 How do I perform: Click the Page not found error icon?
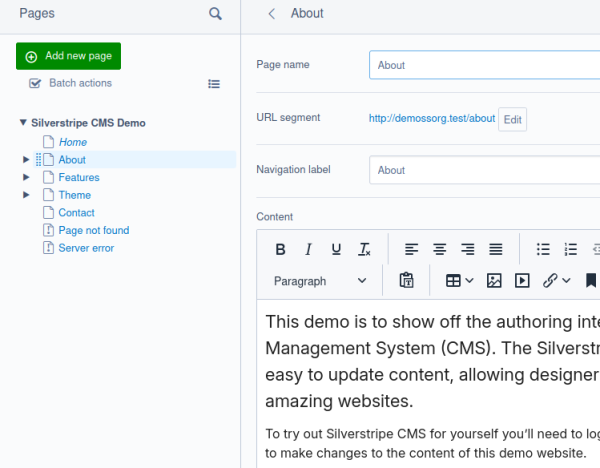click(x=48, y=230)
